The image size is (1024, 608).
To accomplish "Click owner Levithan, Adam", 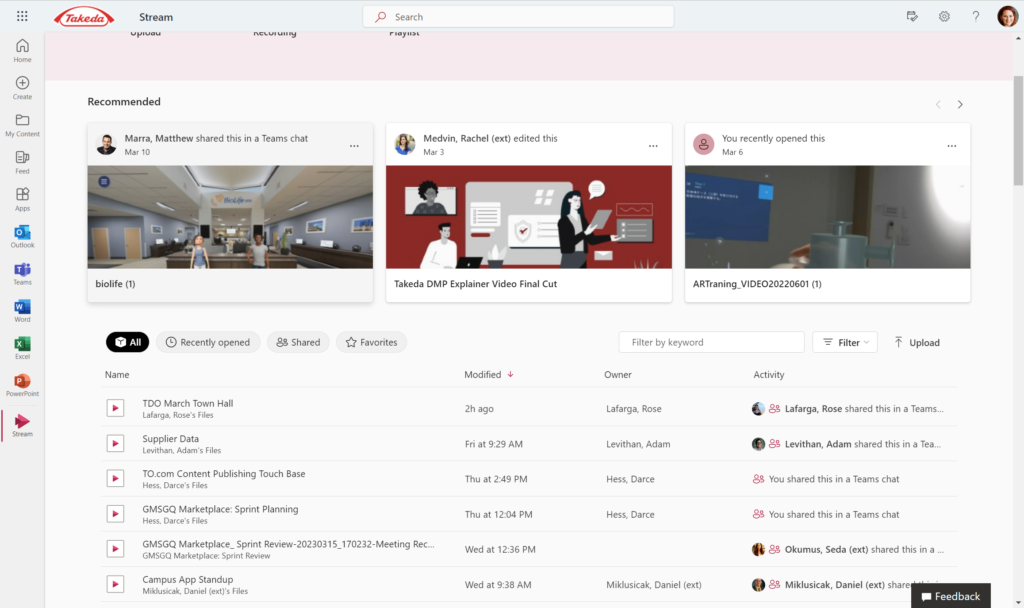I will [638, 443].
